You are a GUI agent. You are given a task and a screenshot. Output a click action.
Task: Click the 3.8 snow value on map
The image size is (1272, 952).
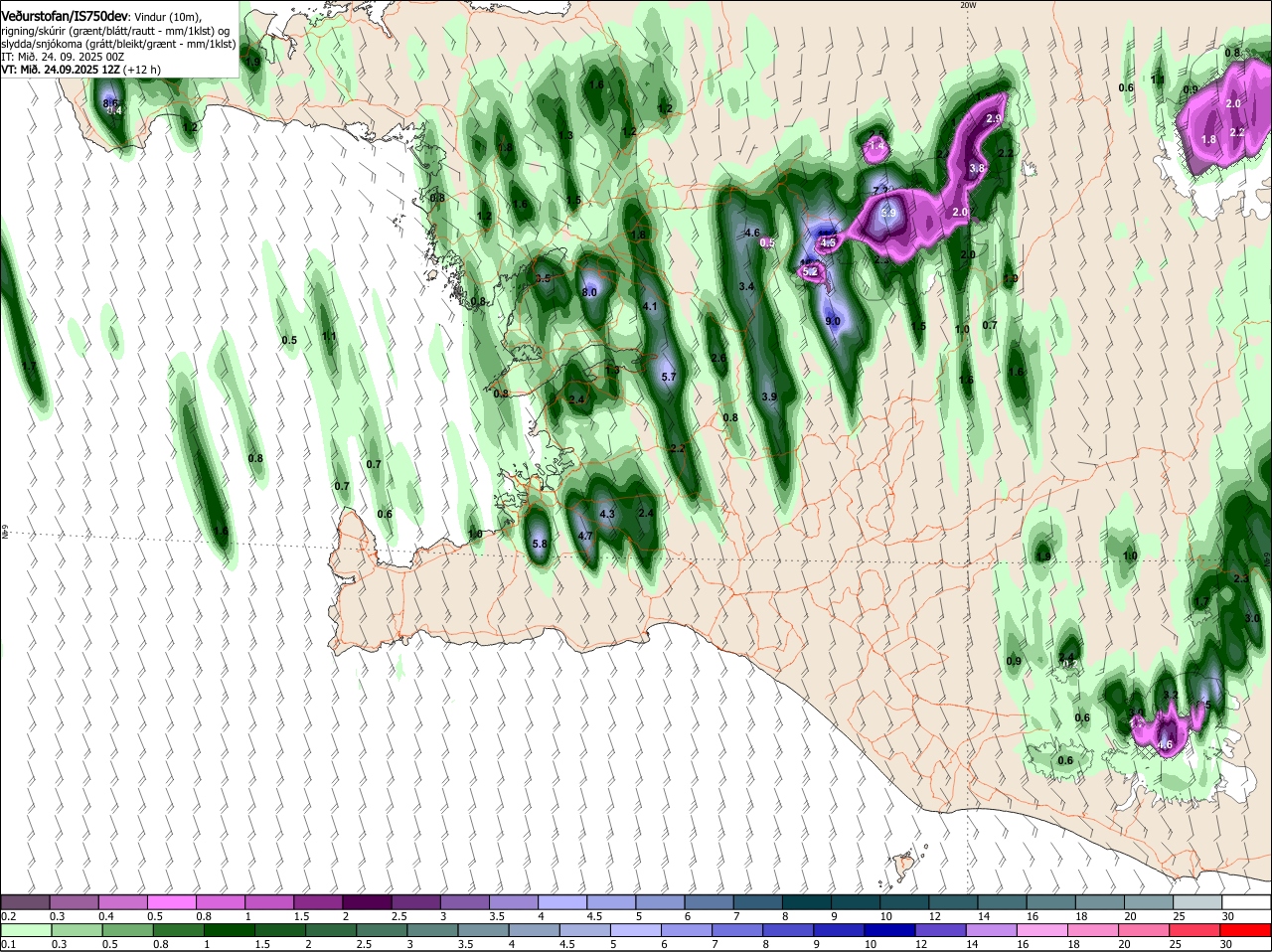(x=976, y=169)
